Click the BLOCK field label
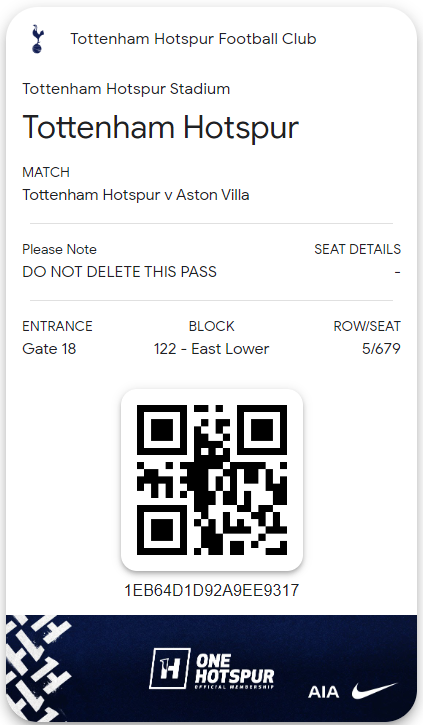 (211, 326)
